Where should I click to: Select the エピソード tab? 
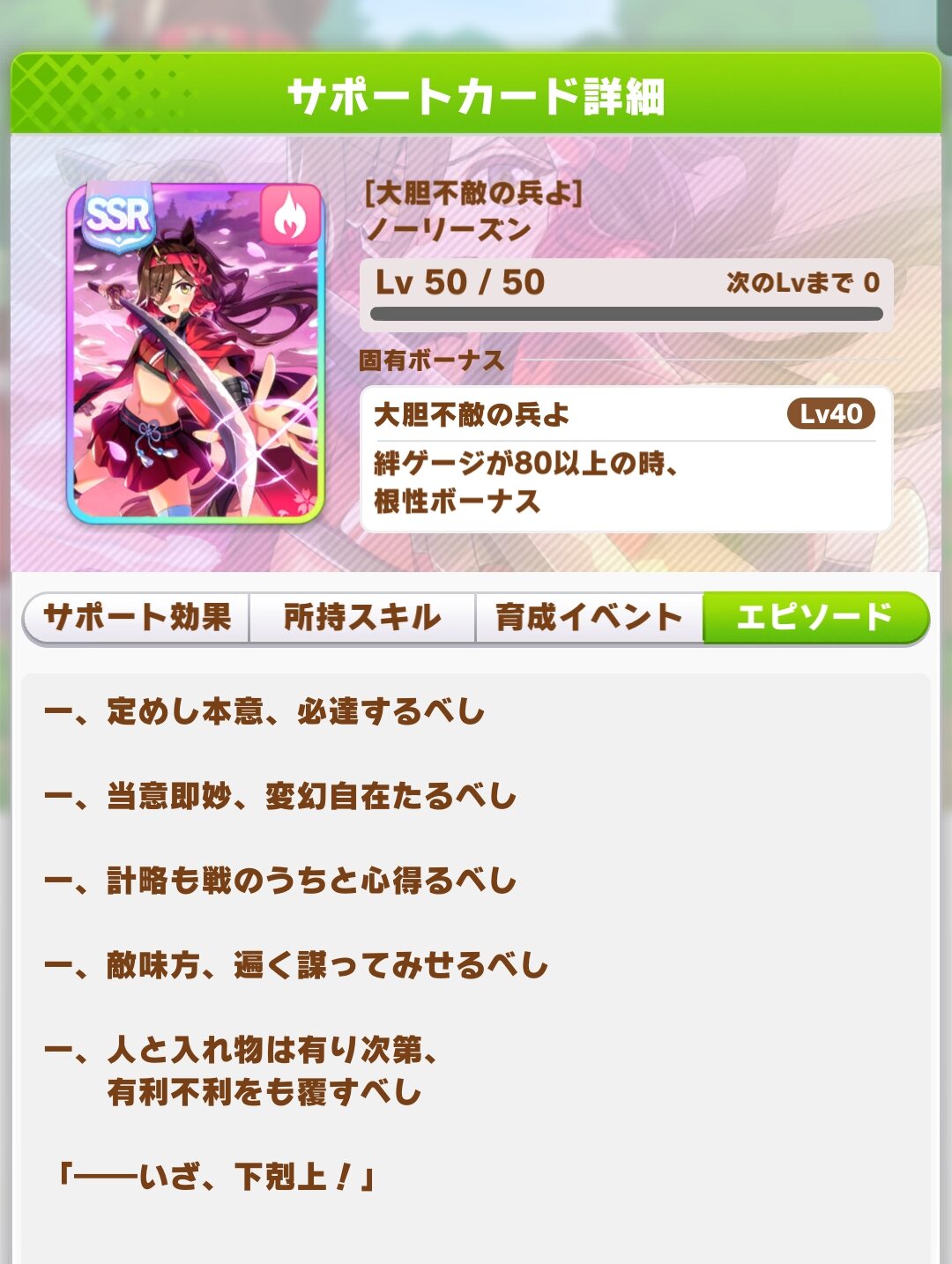point(815,617)
